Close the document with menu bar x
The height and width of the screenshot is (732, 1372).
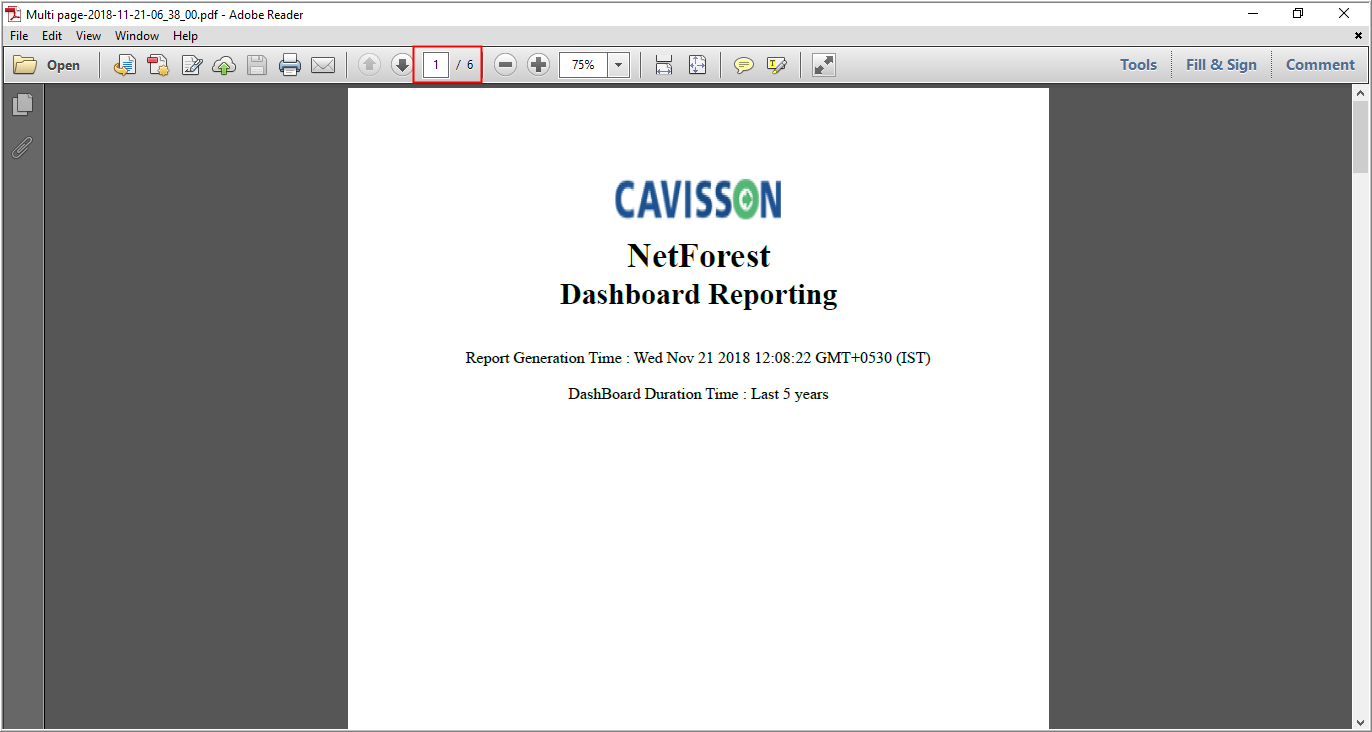click(1358, 36)
